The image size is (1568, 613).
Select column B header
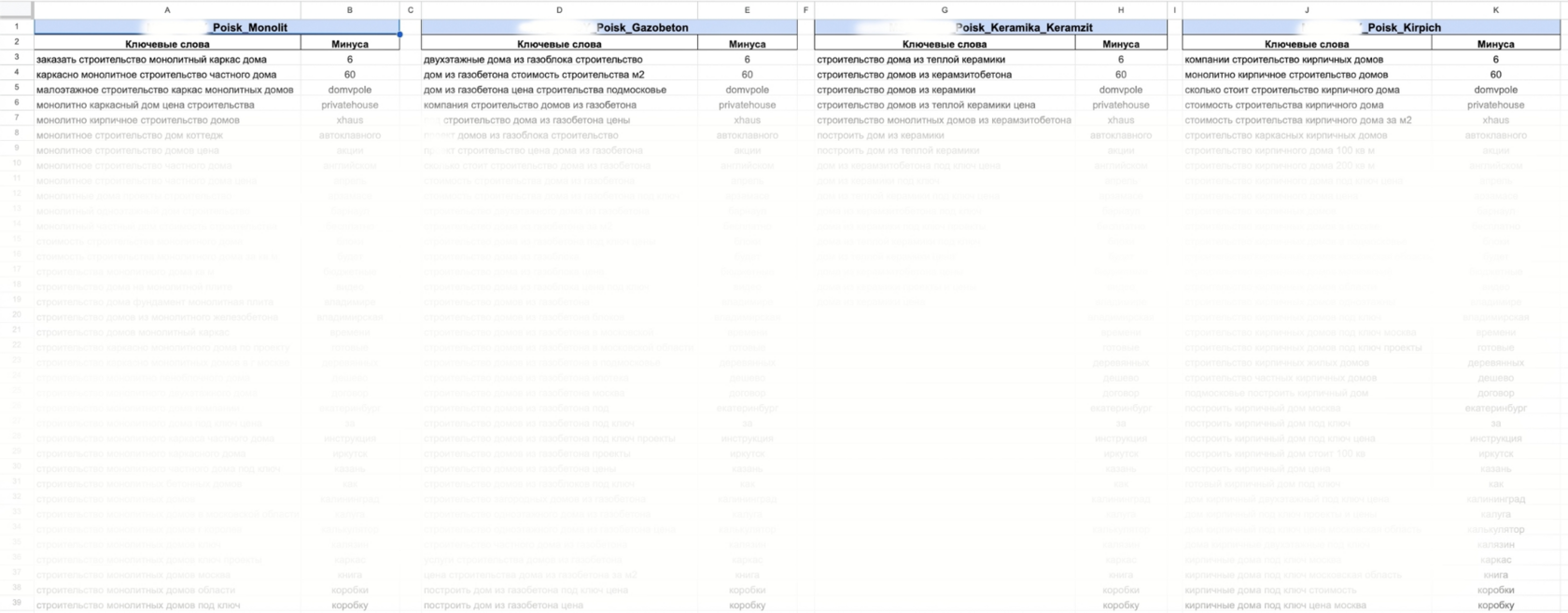click(350, 9)
